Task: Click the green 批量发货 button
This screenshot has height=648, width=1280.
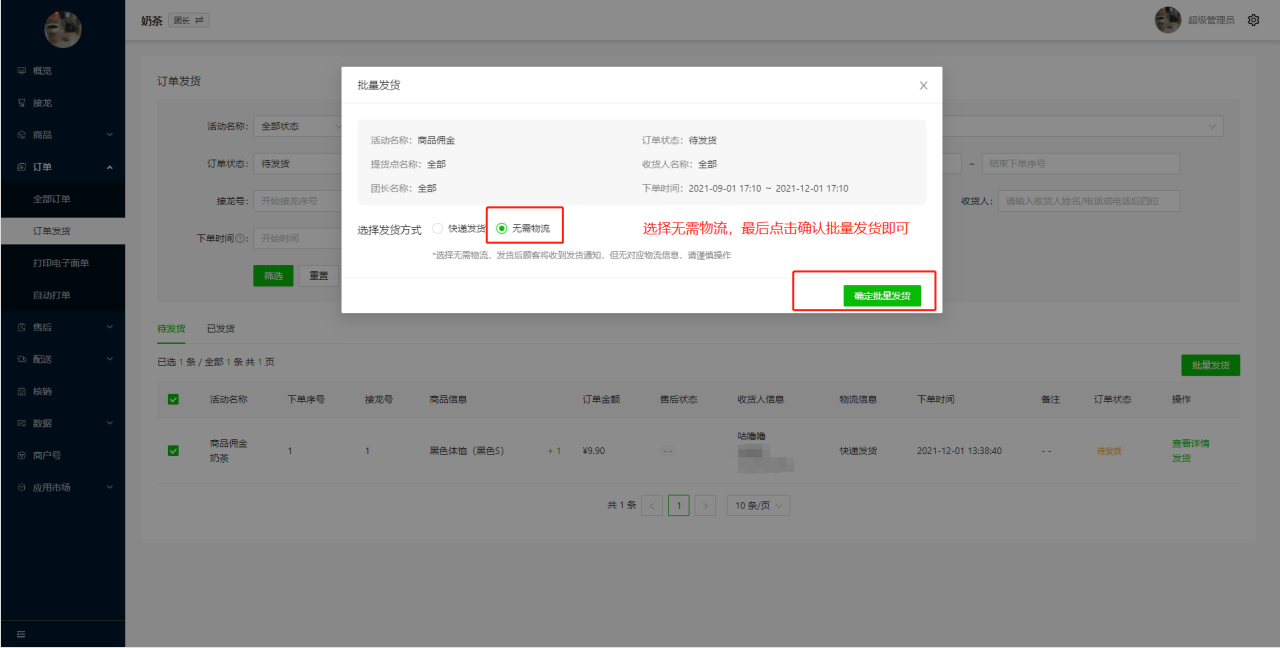Action: coord(1210,365)
